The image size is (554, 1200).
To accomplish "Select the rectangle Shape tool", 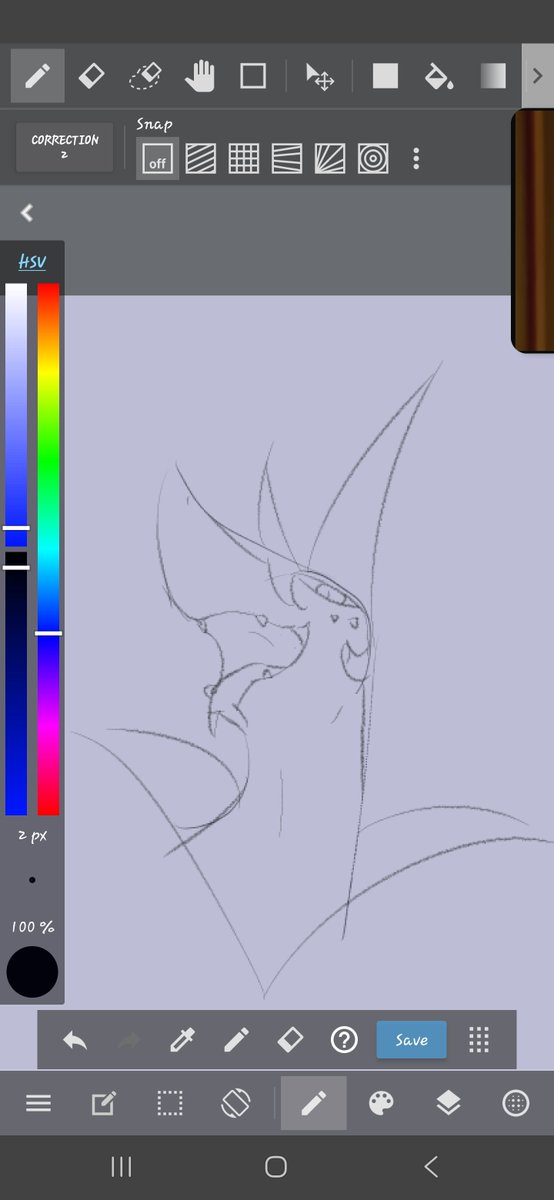I will (x=253, y=76).
